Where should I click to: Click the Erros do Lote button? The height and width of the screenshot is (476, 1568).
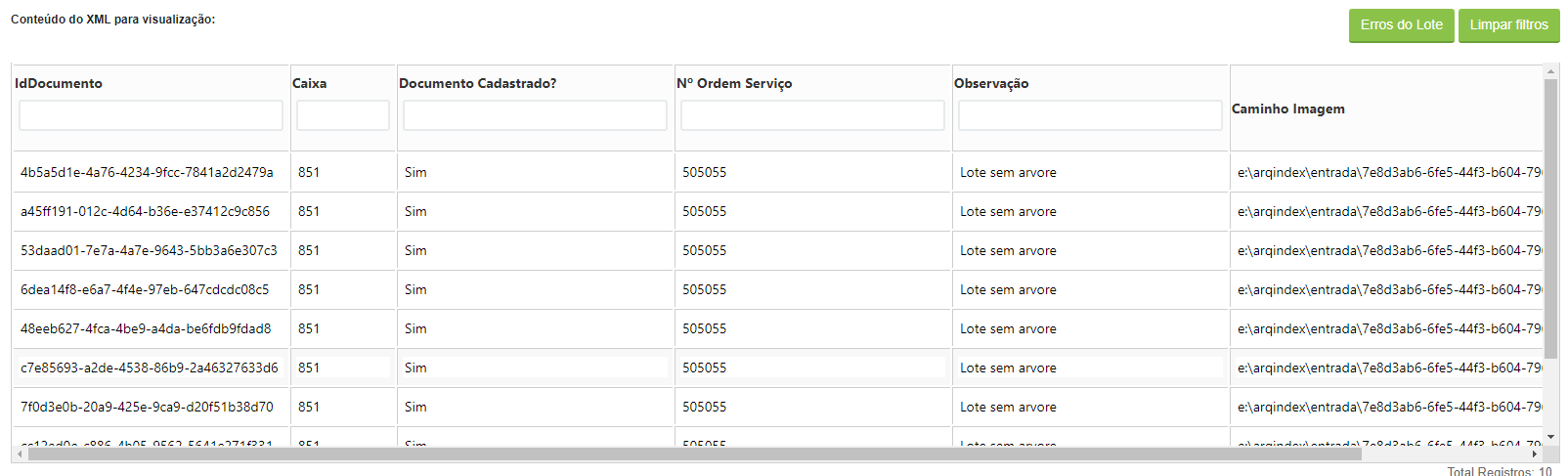click(1401, 25)
